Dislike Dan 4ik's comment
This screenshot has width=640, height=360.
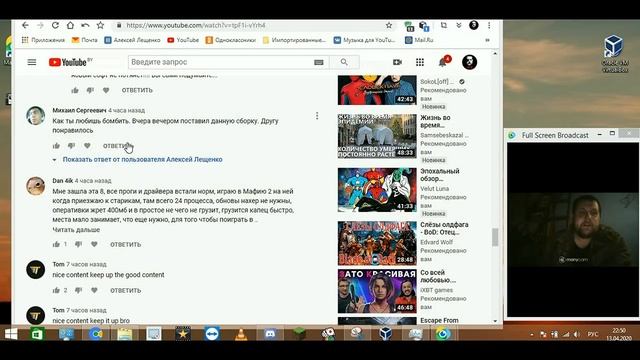point(78,244)
